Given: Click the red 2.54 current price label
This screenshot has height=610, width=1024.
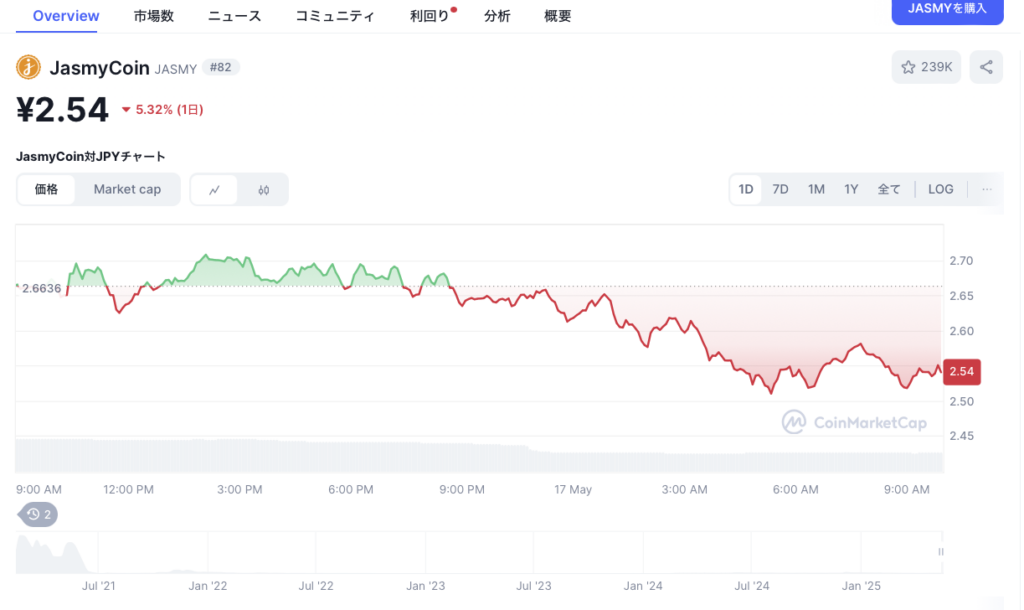Looking at the screenshot, I should [x=962, y=372].
